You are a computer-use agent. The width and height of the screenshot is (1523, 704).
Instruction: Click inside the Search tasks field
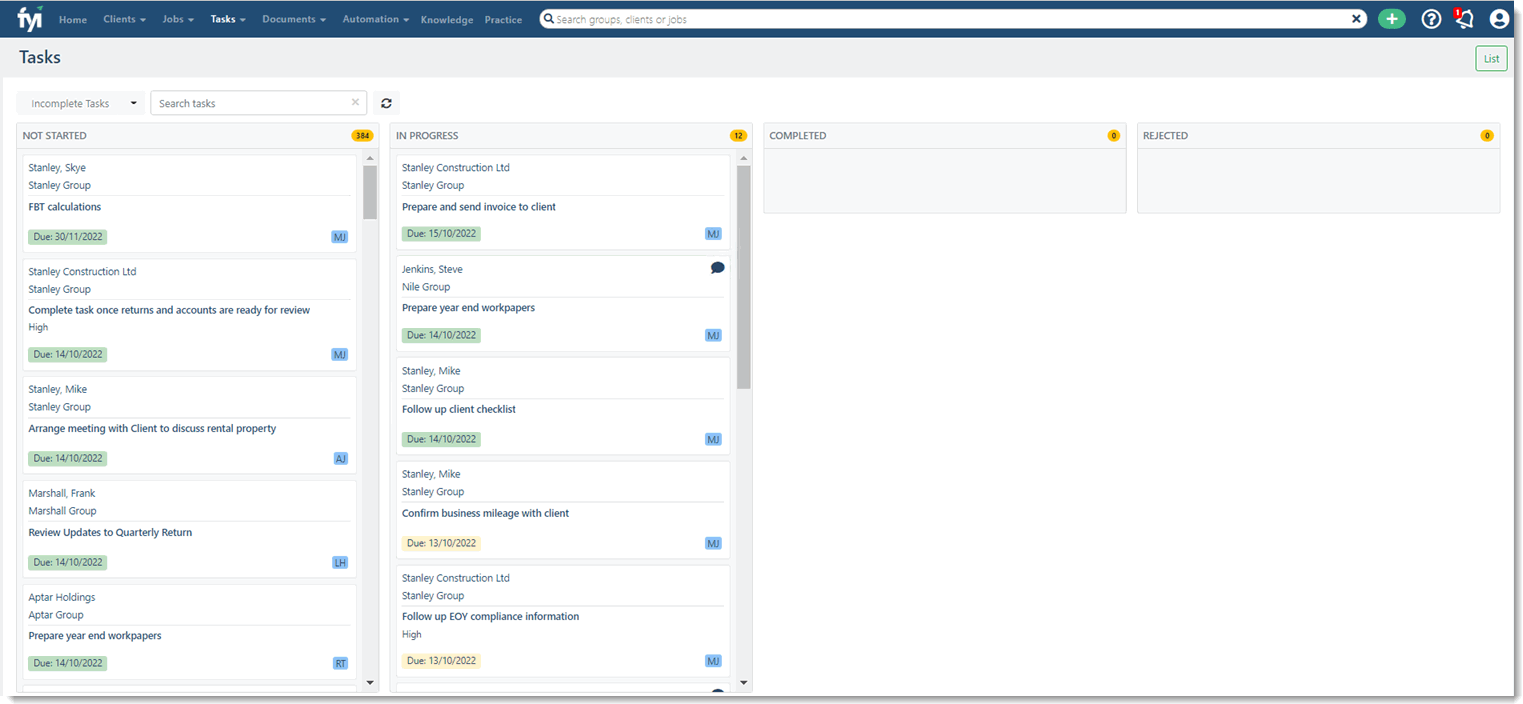coord(250,103)
